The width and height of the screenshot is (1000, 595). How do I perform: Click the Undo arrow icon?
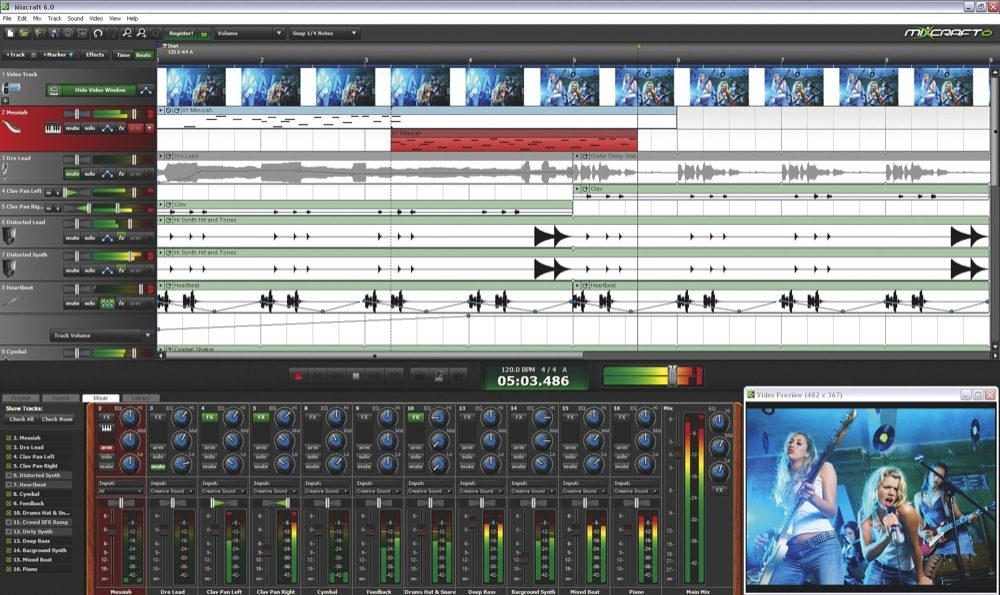click(x=98, y=33)
